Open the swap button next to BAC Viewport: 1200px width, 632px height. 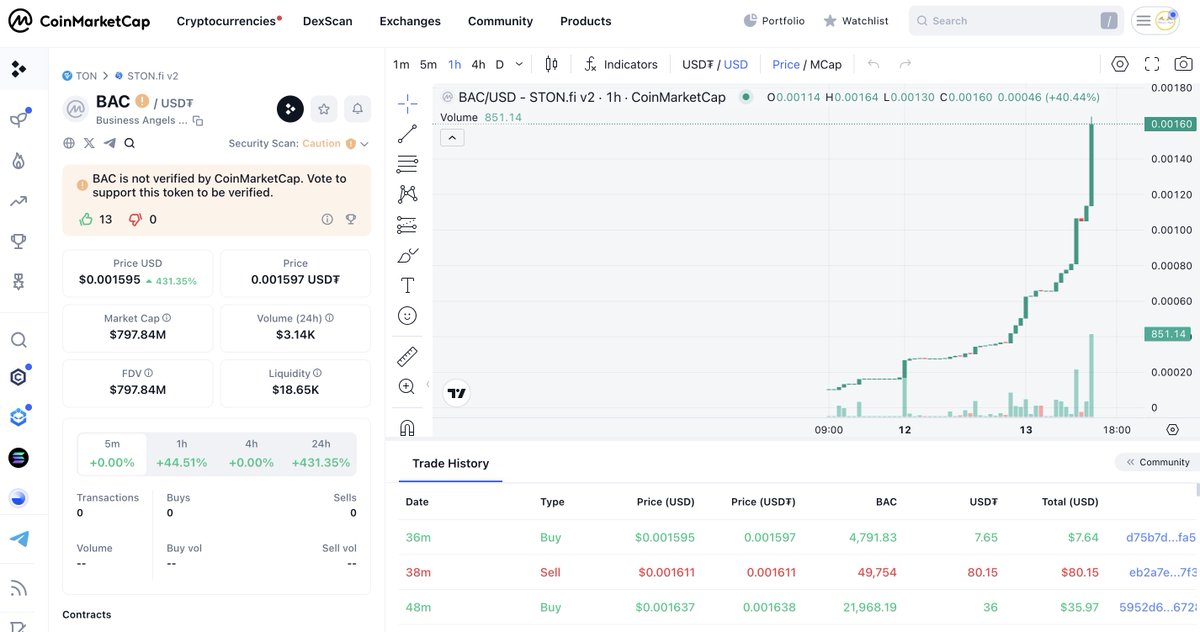(x=290, y=109)
